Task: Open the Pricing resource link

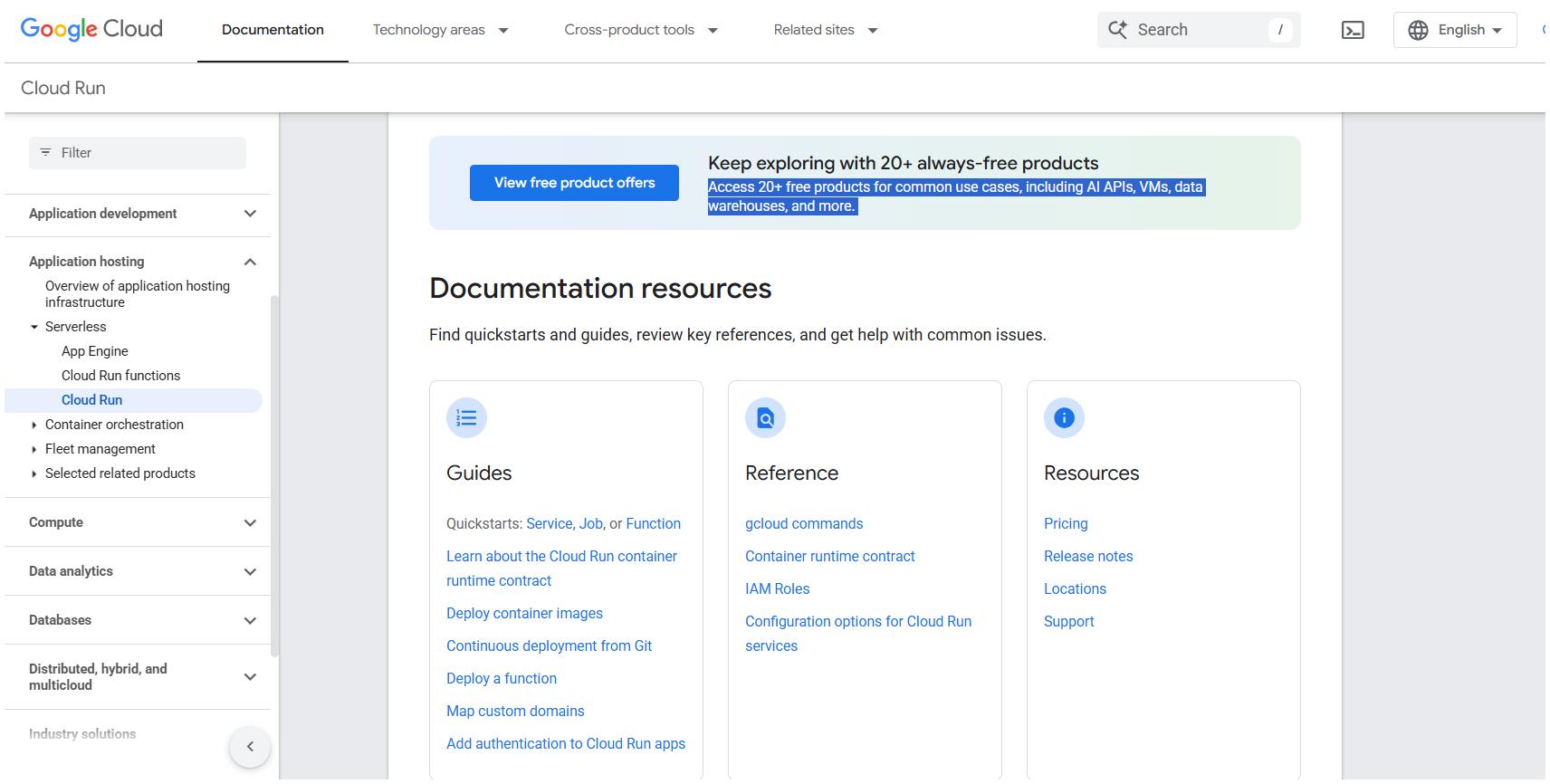Action: coord(1066,523)
